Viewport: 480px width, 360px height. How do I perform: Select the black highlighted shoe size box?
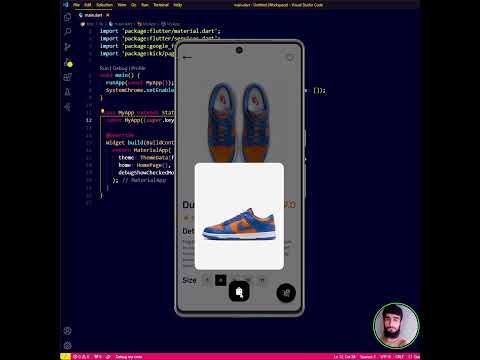220,280
